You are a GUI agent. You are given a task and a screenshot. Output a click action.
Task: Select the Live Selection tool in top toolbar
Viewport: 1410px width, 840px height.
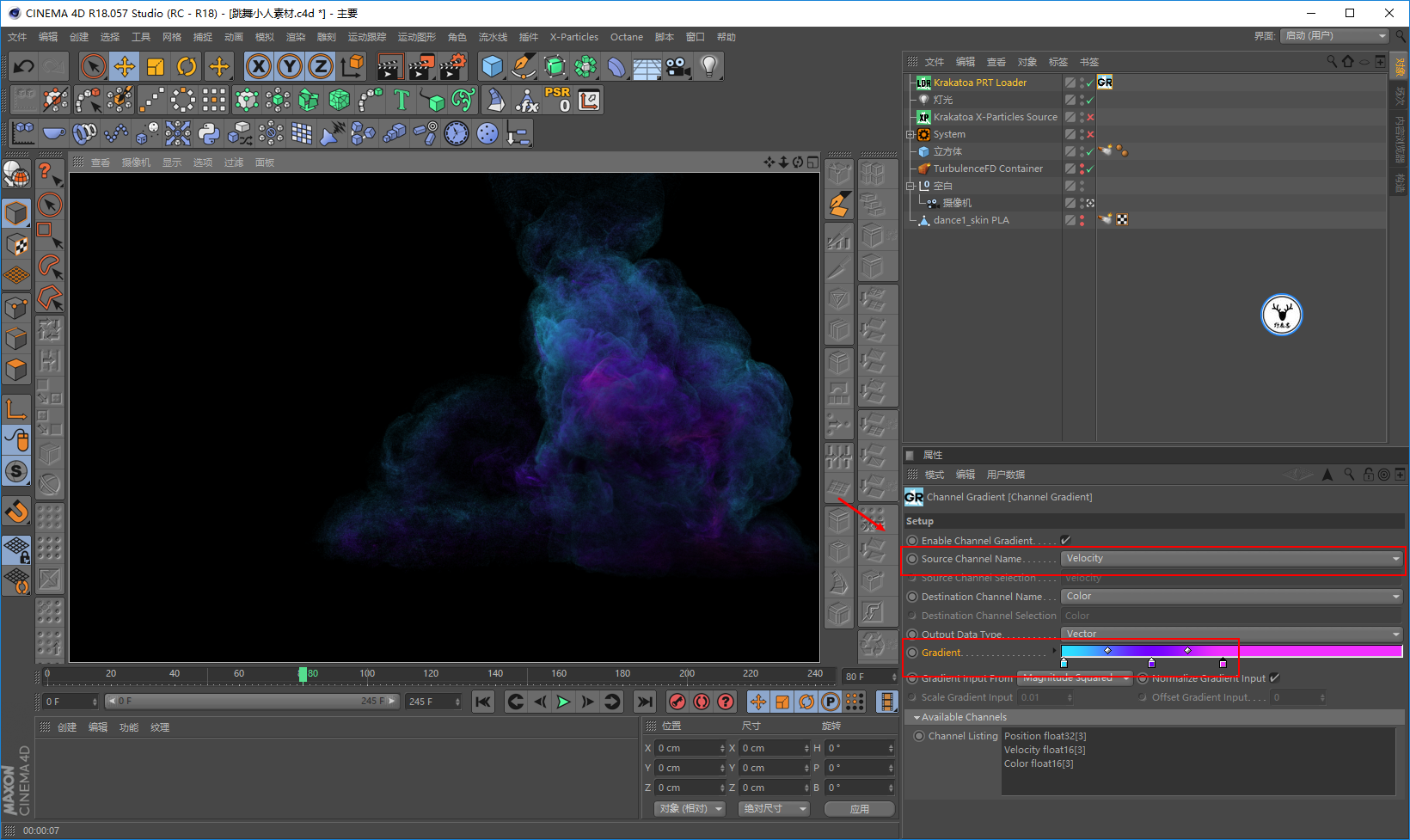(x=93, y=66)
